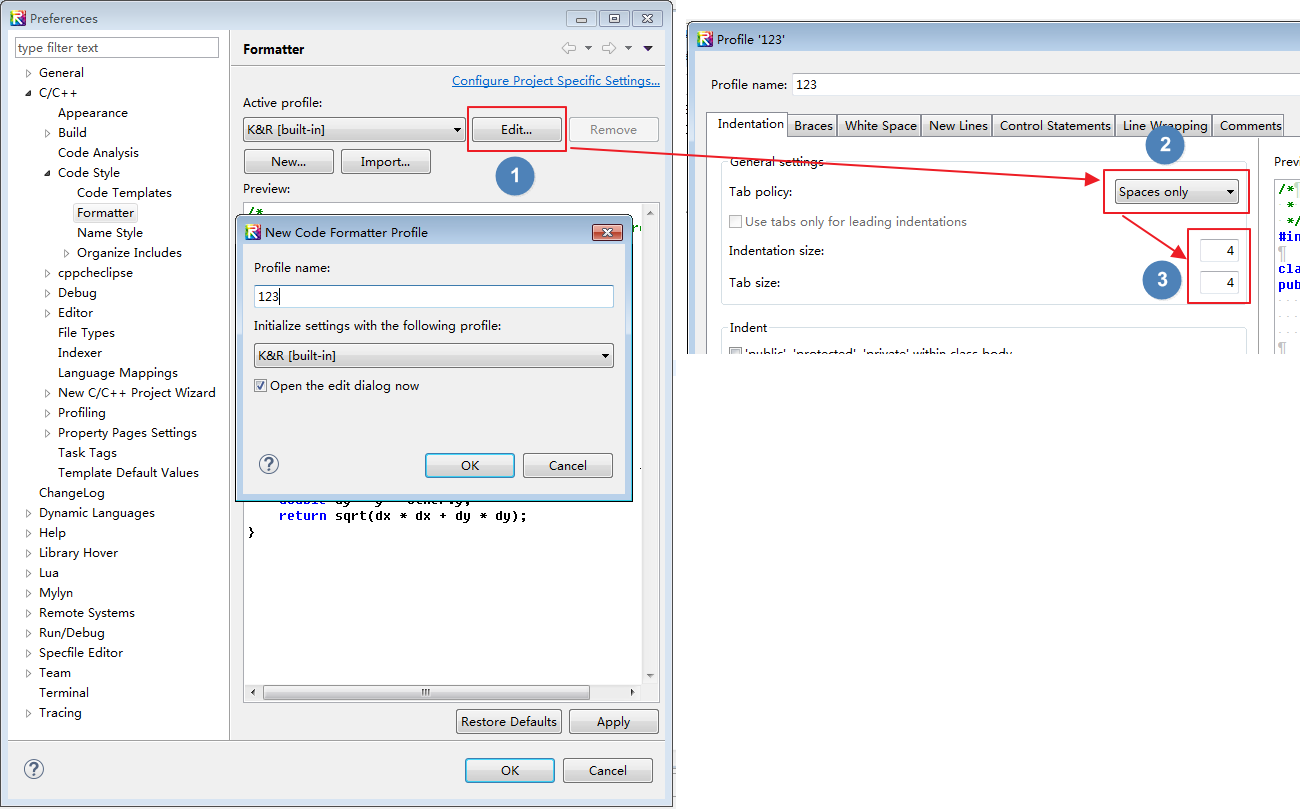Viewport: 1300px width, 809px height.
Task: Click the 'type filter text' search field
Action: tap(117, 48)
